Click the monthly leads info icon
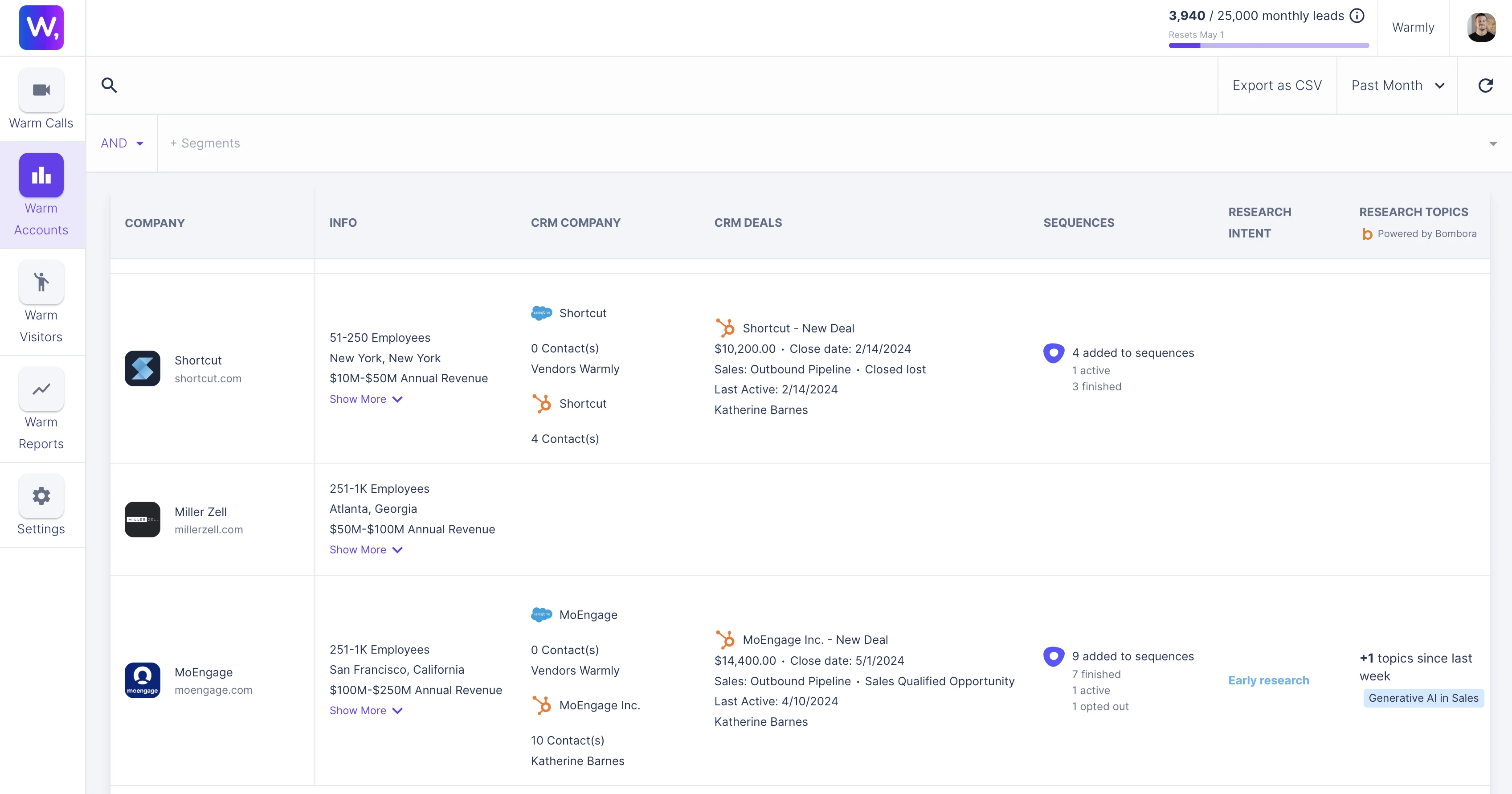1512x794 pixels. [x=1357, y=15]
